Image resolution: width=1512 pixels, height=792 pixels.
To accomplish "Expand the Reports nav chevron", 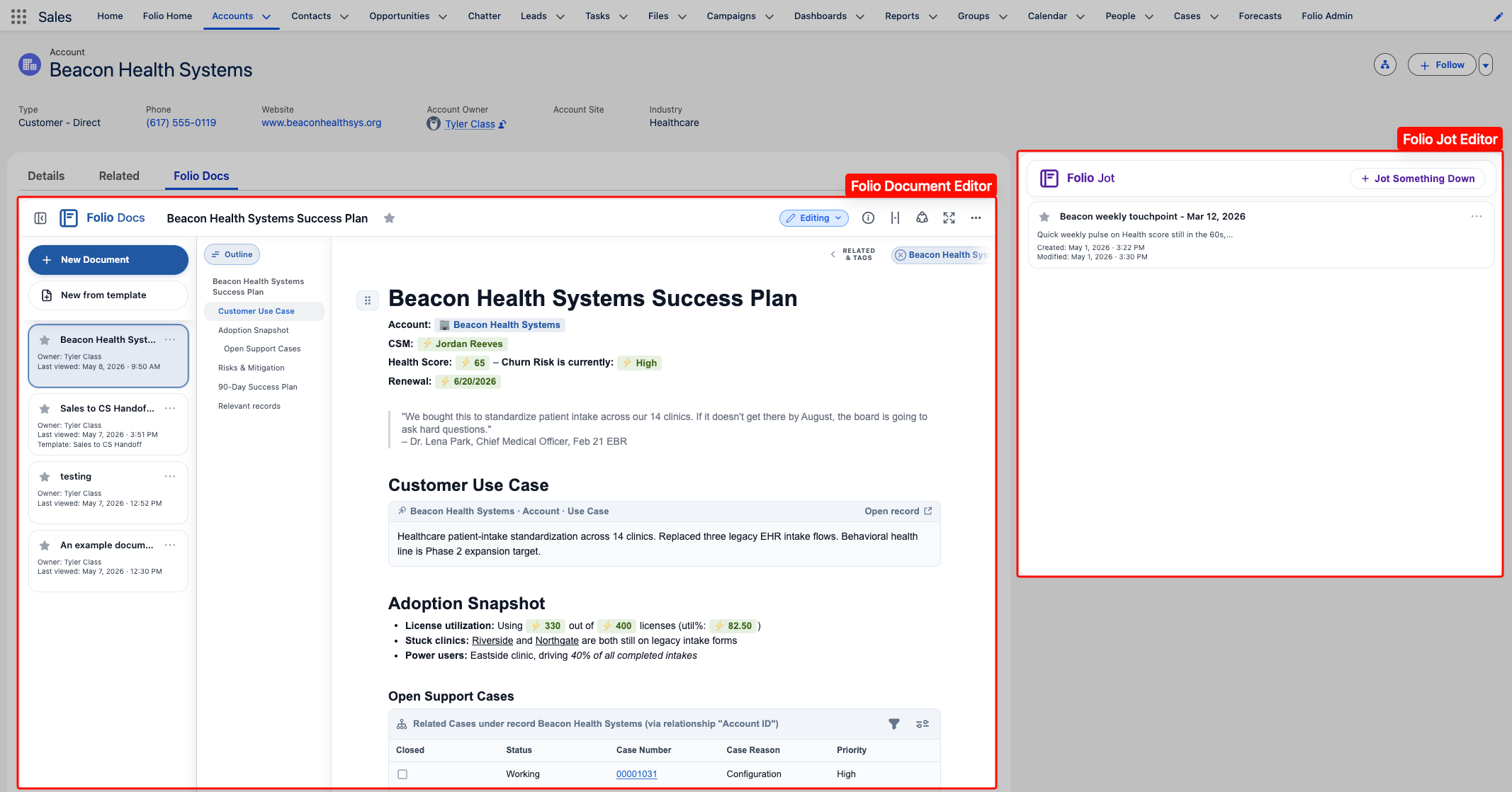I will pyautogui.click(x=933, y=16).
